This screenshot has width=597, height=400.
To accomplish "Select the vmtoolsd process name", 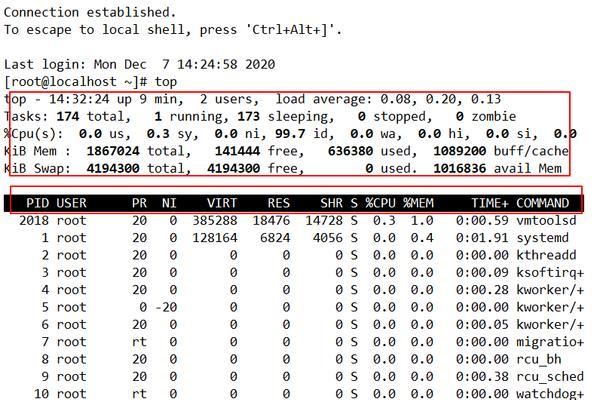I will [546, 221].
